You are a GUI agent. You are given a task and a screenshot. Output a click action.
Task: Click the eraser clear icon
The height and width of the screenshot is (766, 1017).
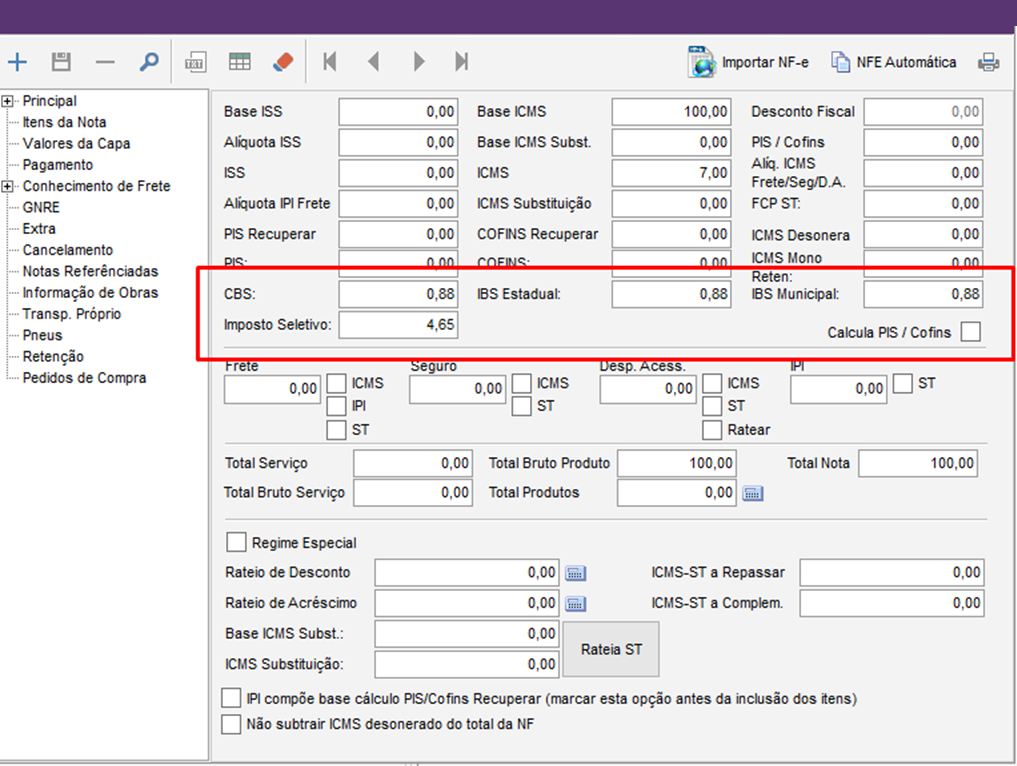coord(284,62)
